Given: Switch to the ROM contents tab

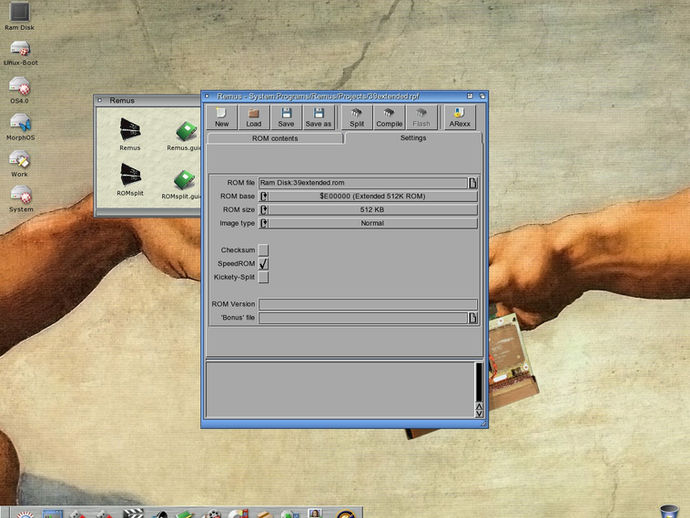Looking at the screenshot, I should pos(275,138).
